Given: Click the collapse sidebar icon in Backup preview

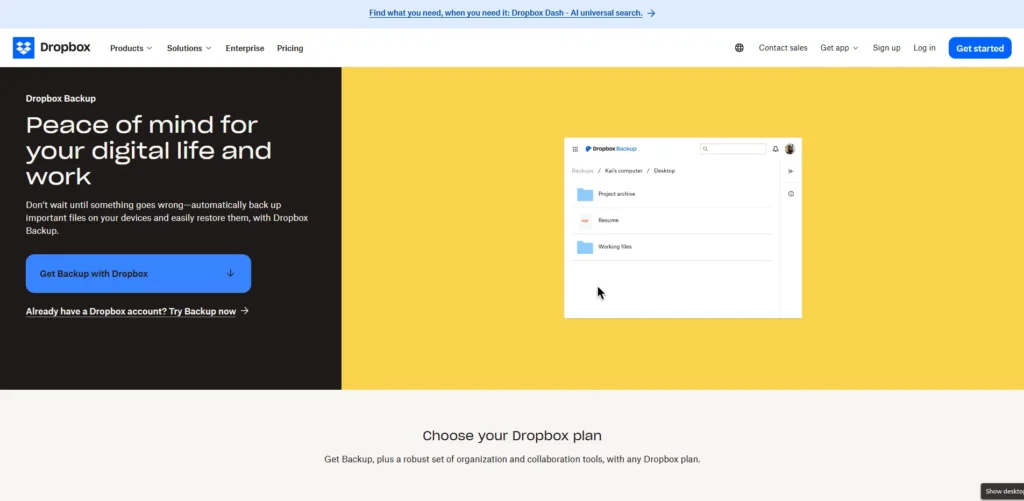Looking at the screenshot, I should tap(791, 171).
